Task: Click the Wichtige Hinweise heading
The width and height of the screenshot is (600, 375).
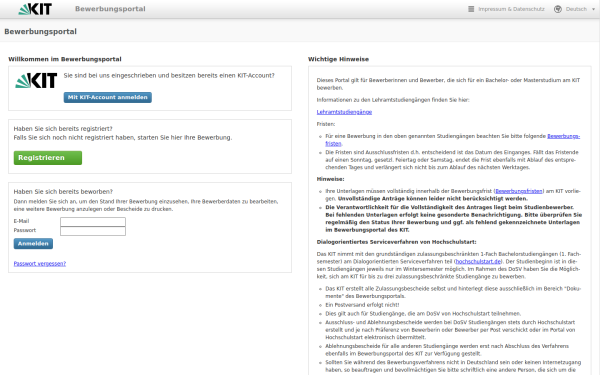Action: tap(338, 59)
